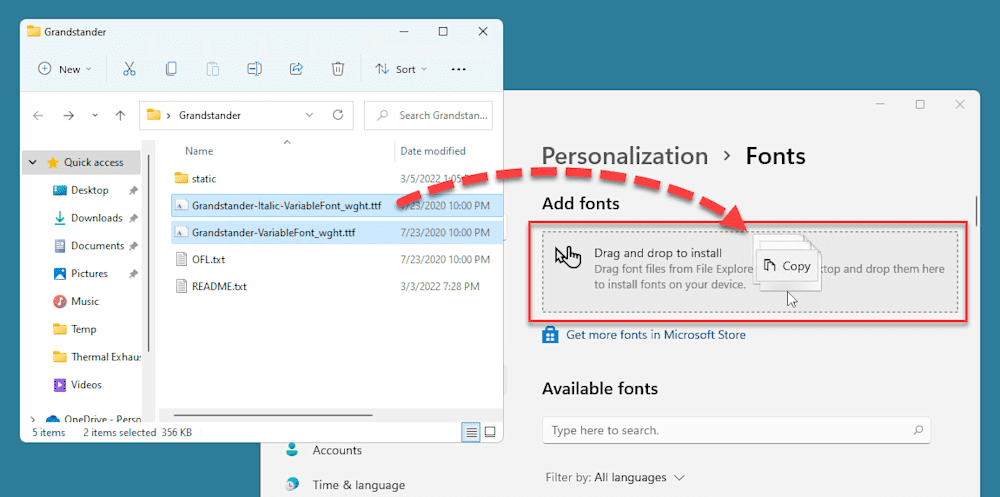The height and width of the screenshot is (497, 1000).
Task: Click the Date modified column header
Action: [432, 151]
